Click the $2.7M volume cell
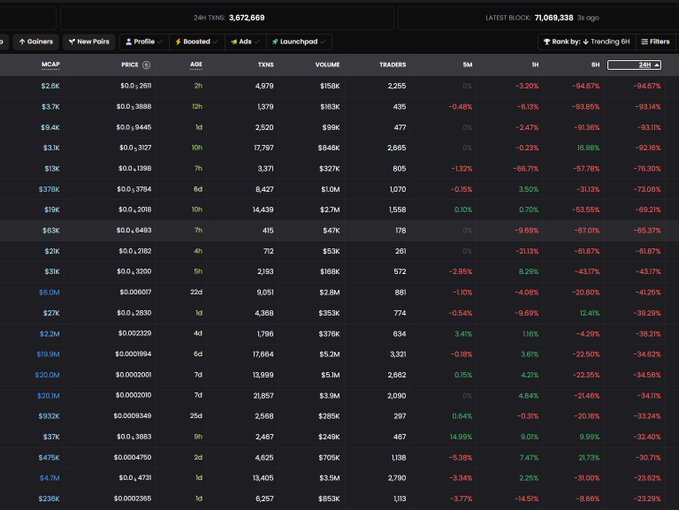The image size is (679, 510). (x=330, y=210)
